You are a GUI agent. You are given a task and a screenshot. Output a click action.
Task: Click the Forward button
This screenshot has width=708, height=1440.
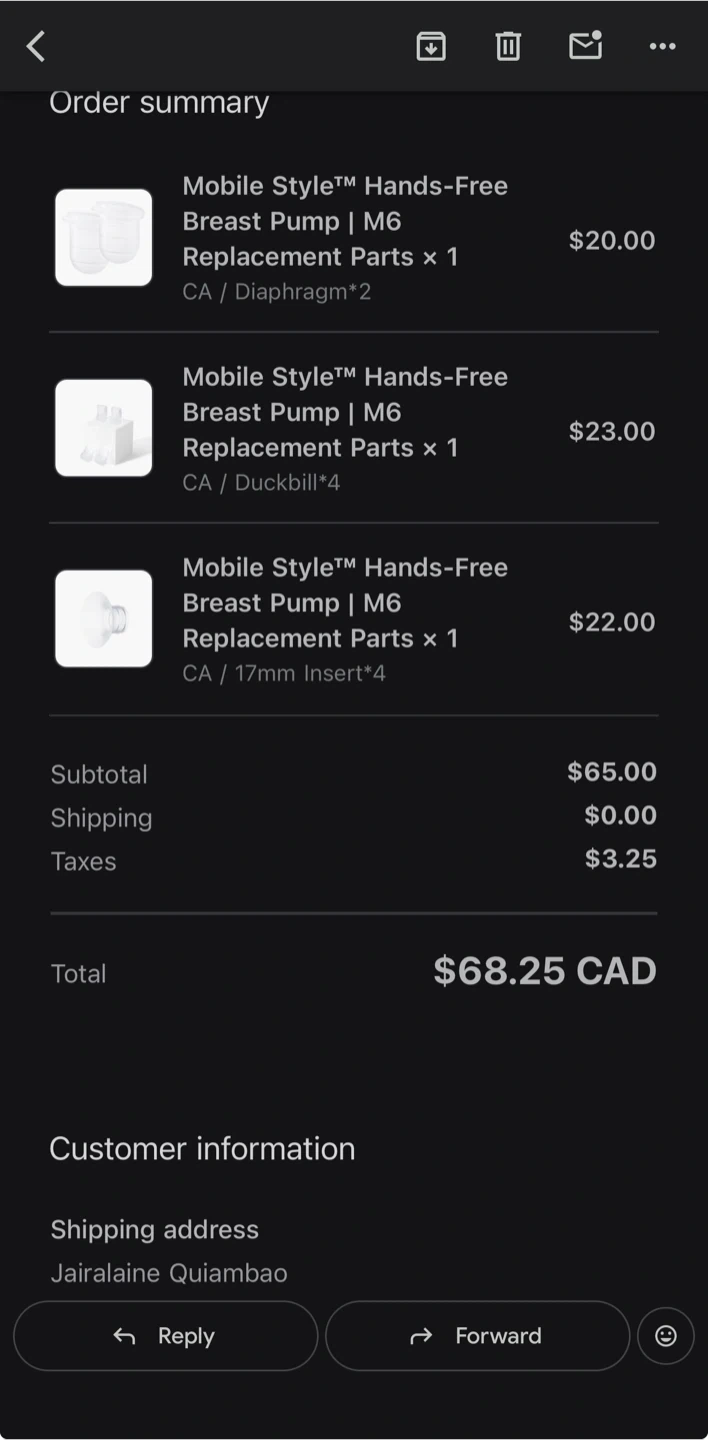coord(477,1335)
